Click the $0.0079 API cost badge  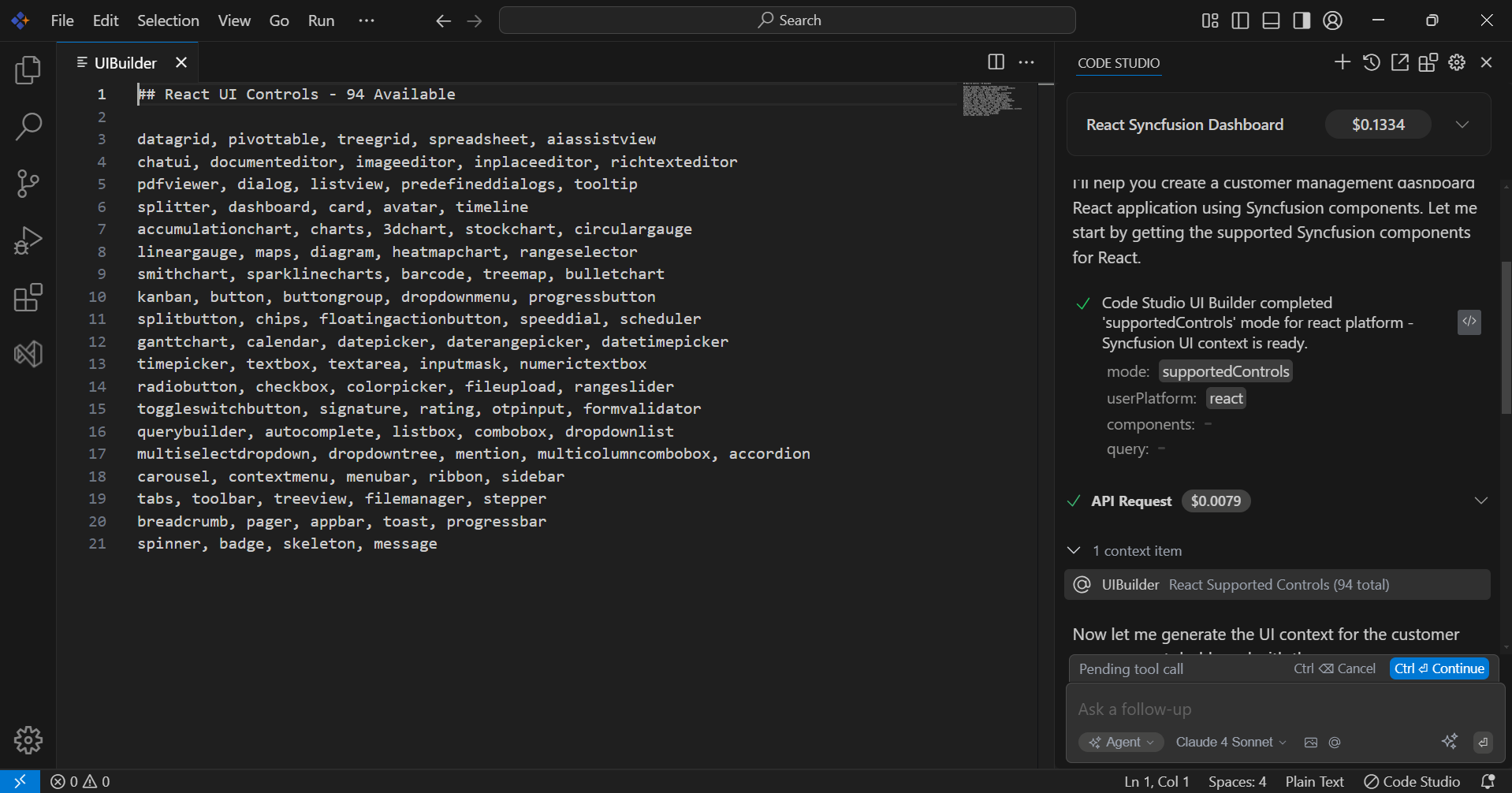pyautogui.click(x=1216, y=501)
